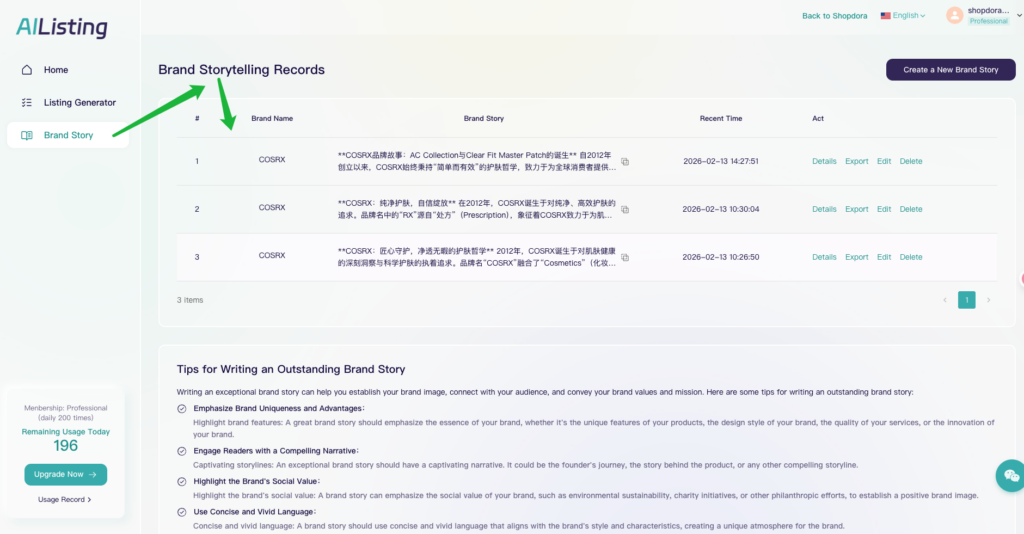The width and height of the screenshot is (1024, 534).
Task: Click the user avatar profile icon
Action: (955, 15)
